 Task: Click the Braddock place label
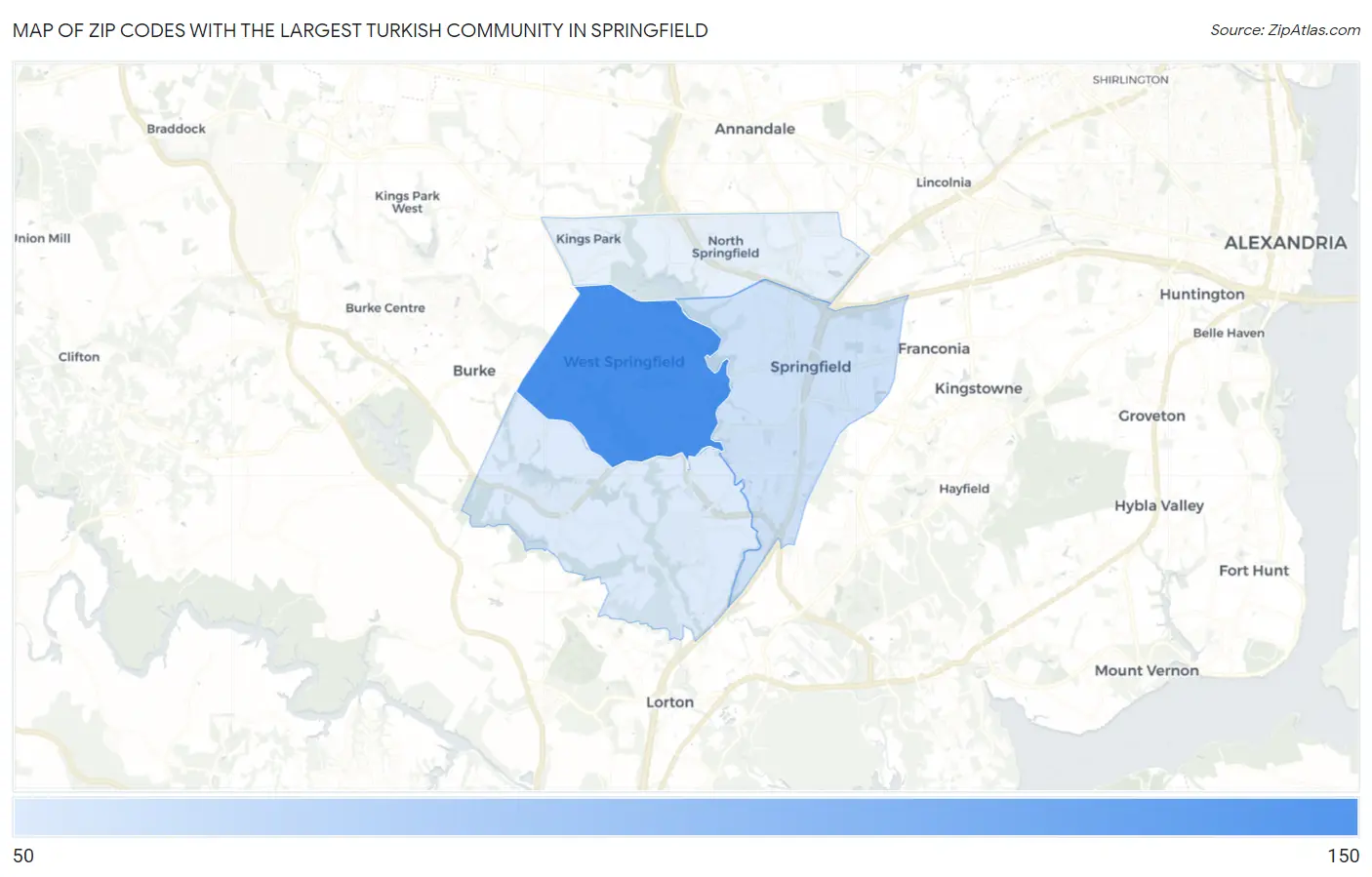point(177,129)
